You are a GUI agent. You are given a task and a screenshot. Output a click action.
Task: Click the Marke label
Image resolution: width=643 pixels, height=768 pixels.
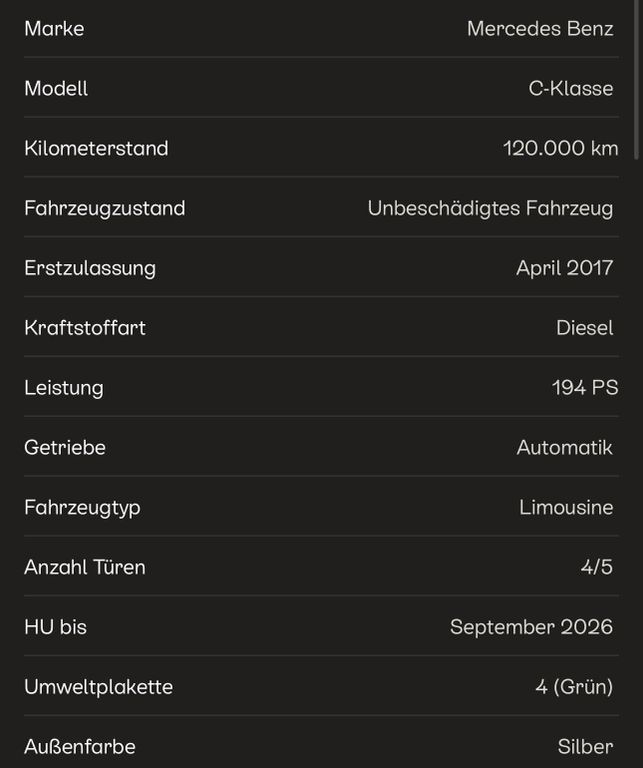pos(54,29)
